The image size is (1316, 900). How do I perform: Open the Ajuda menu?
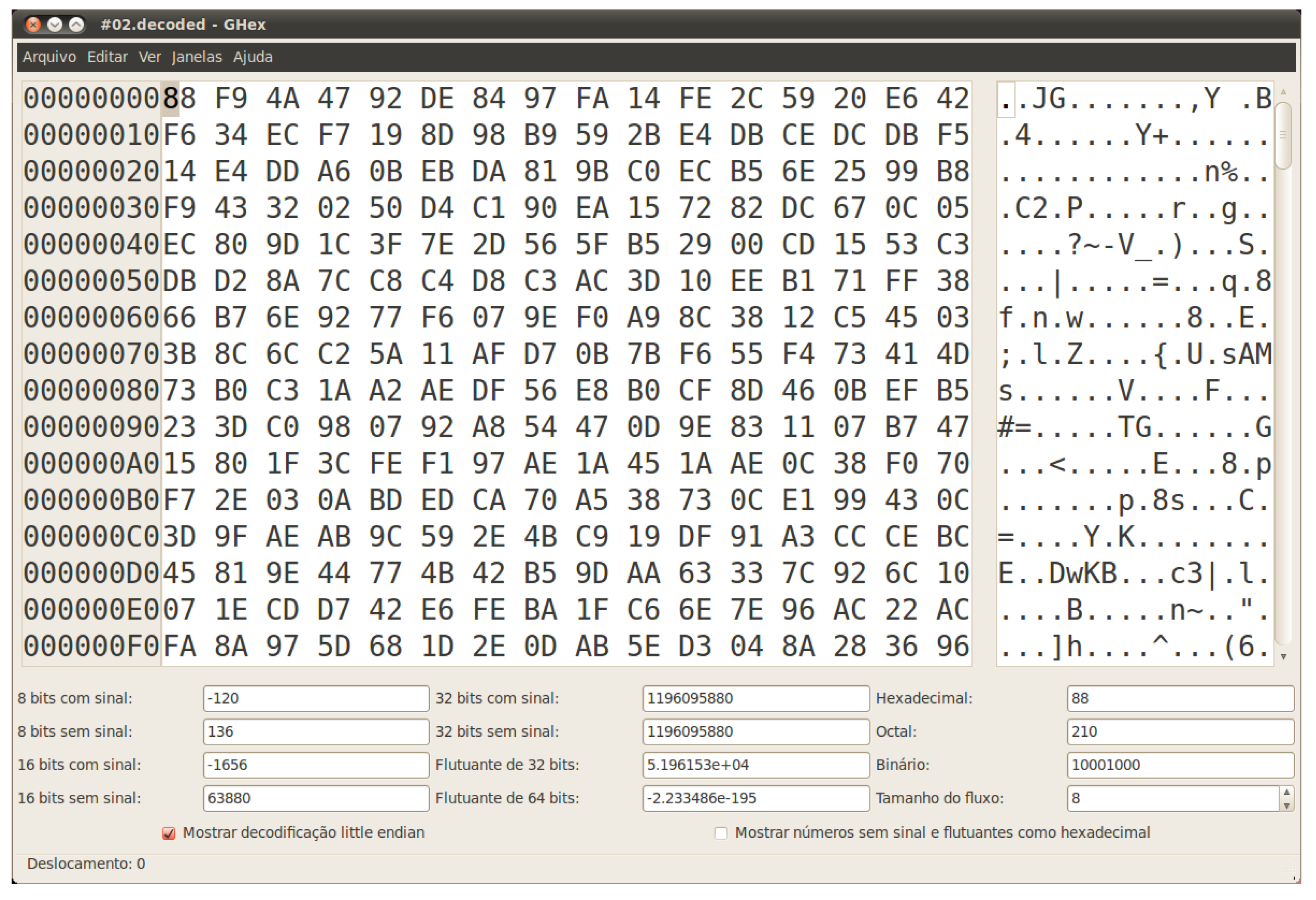click(253, 57)
